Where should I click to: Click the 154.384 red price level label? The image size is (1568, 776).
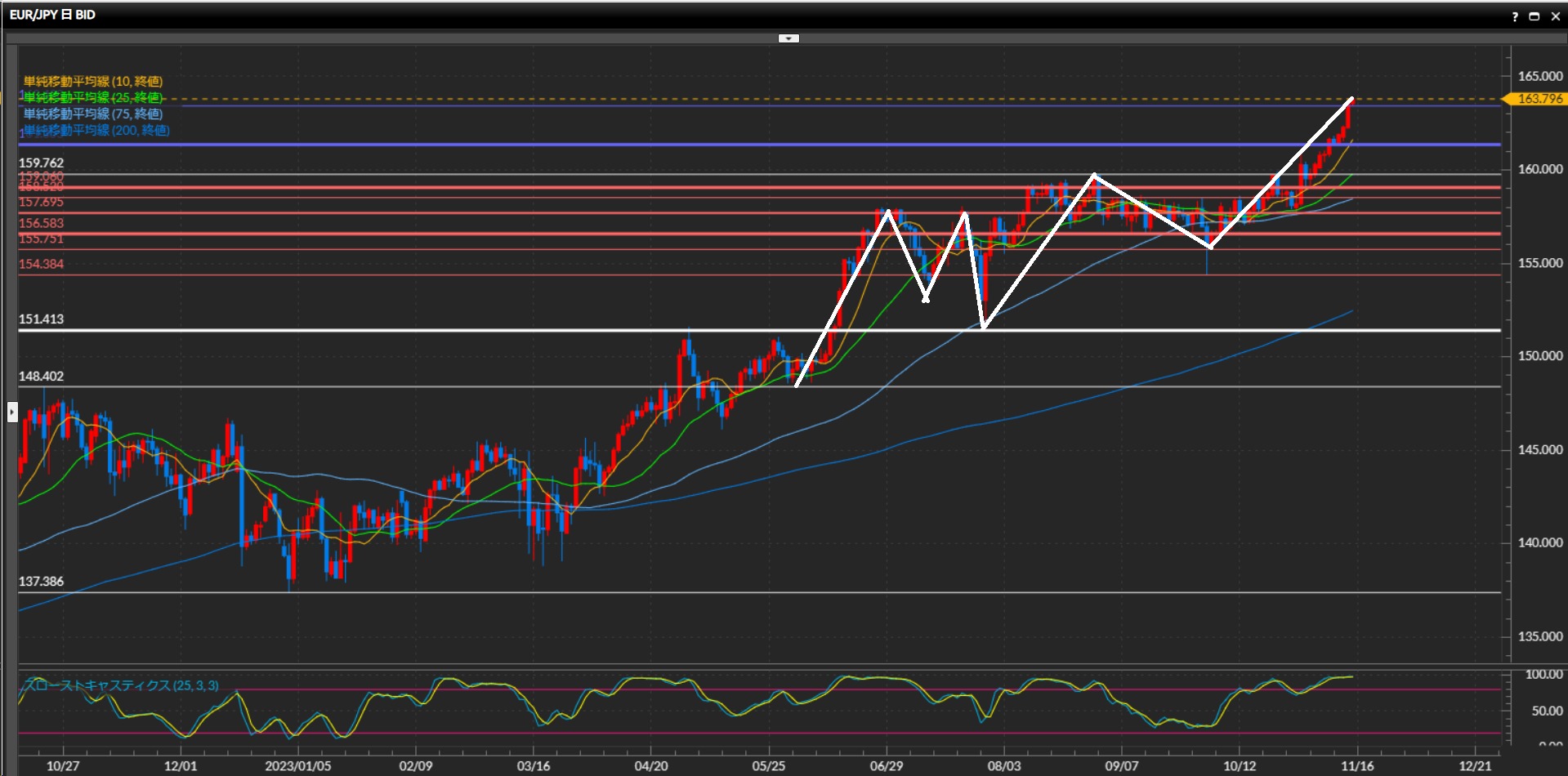tap(42, 264)
